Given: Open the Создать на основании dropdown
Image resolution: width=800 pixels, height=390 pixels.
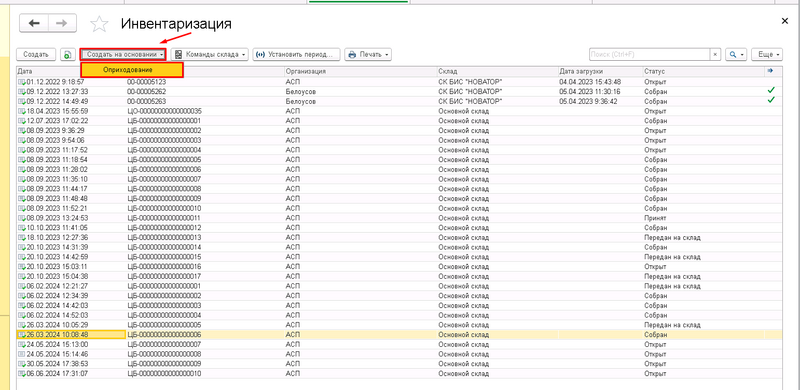Looking at the screenshot, I should click(123, 54).
